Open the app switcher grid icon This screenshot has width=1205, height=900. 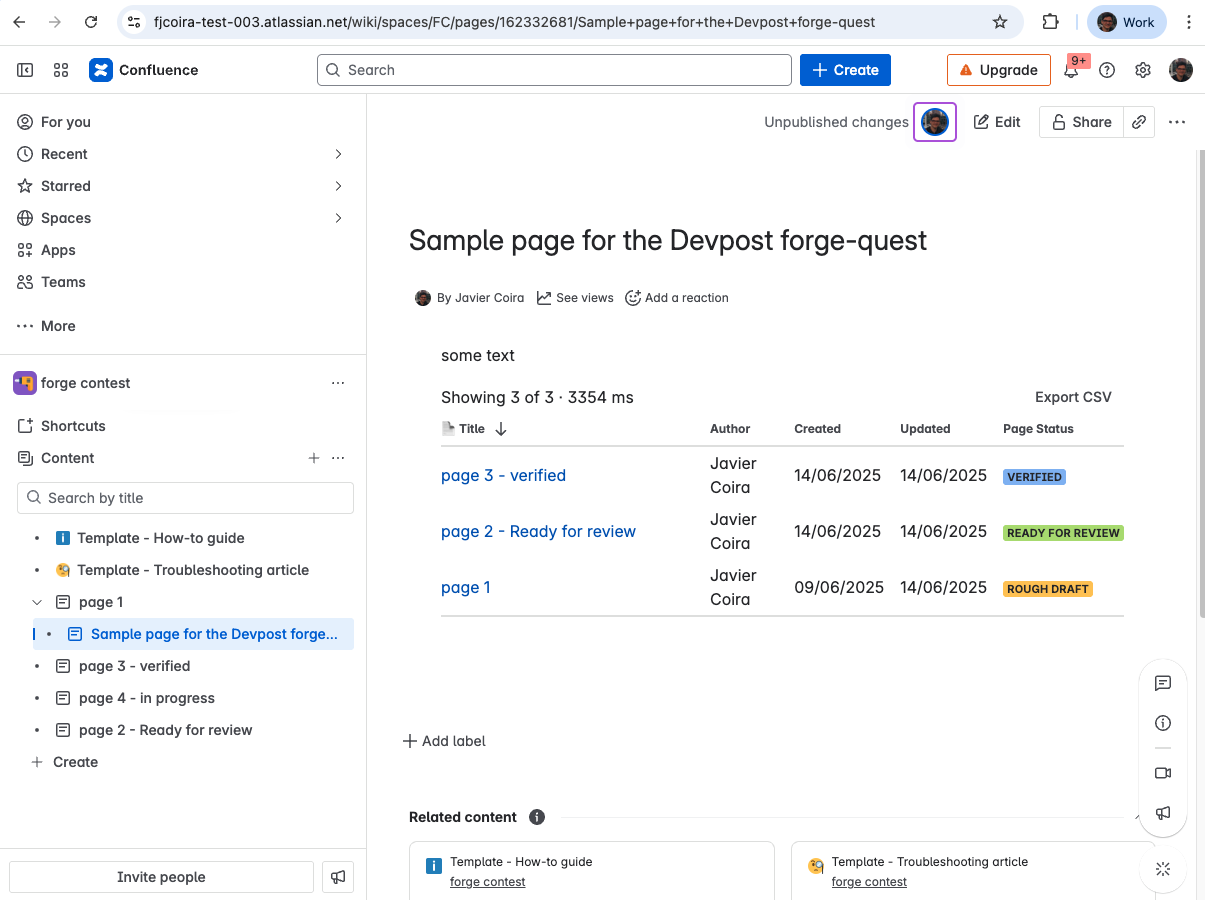[x=61, y=70]
